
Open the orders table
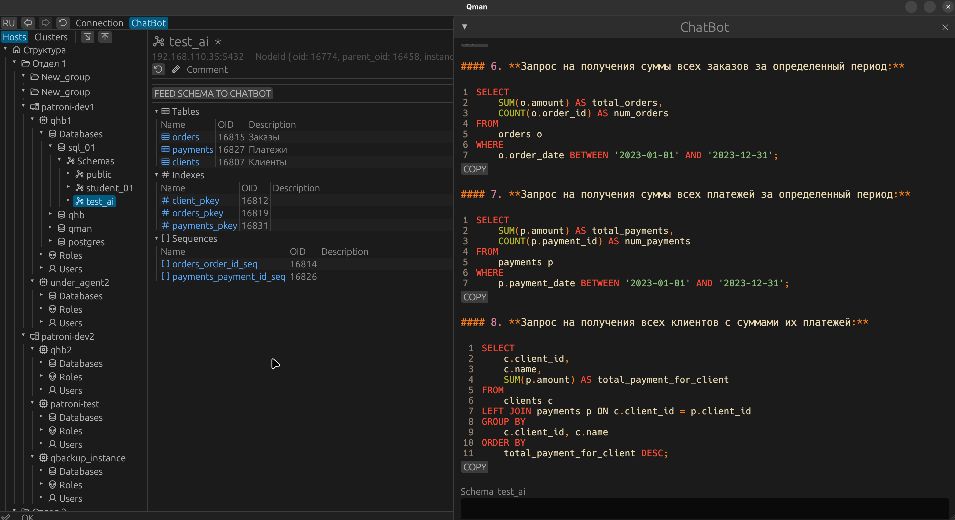click(186, 137)
